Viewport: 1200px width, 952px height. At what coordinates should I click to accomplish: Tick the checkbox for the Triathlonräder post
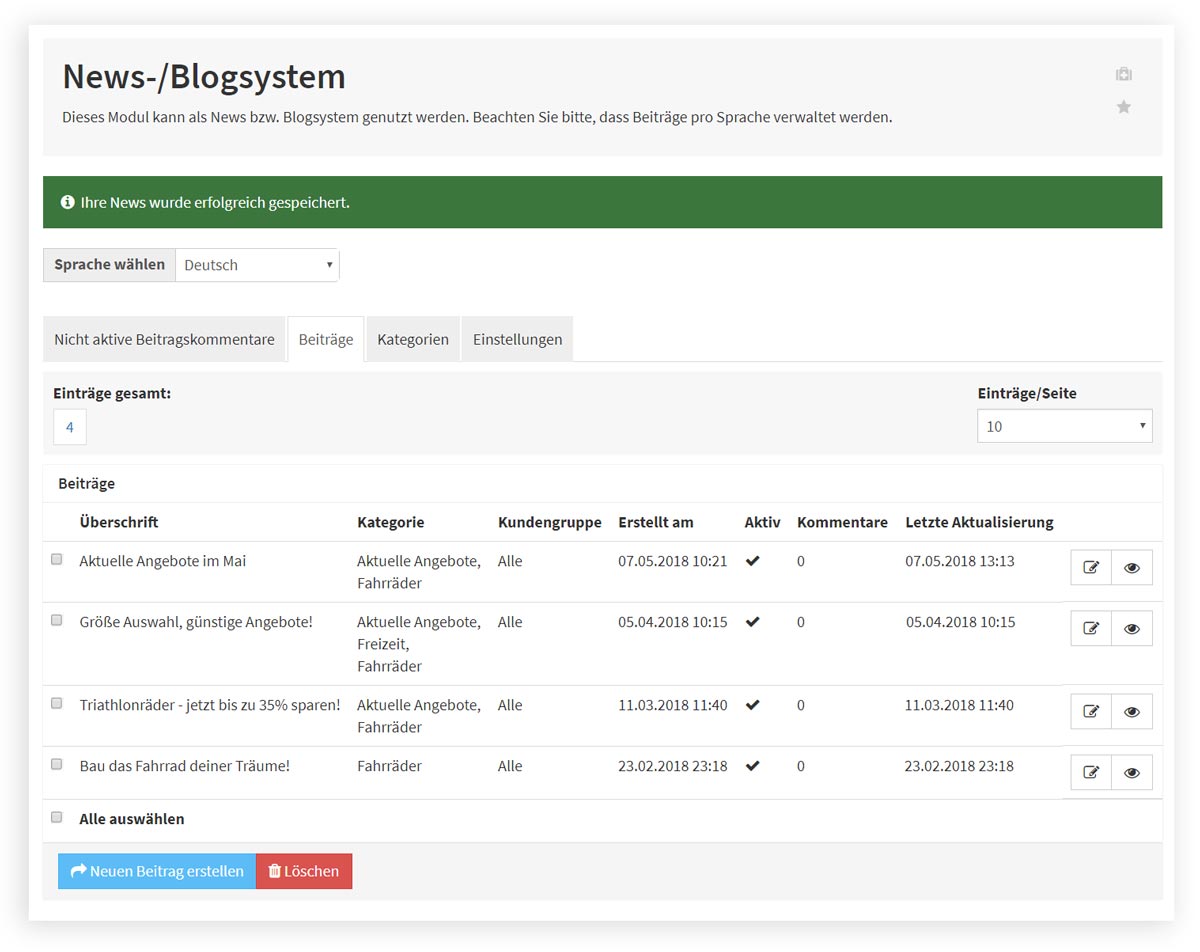coord(57,703)
